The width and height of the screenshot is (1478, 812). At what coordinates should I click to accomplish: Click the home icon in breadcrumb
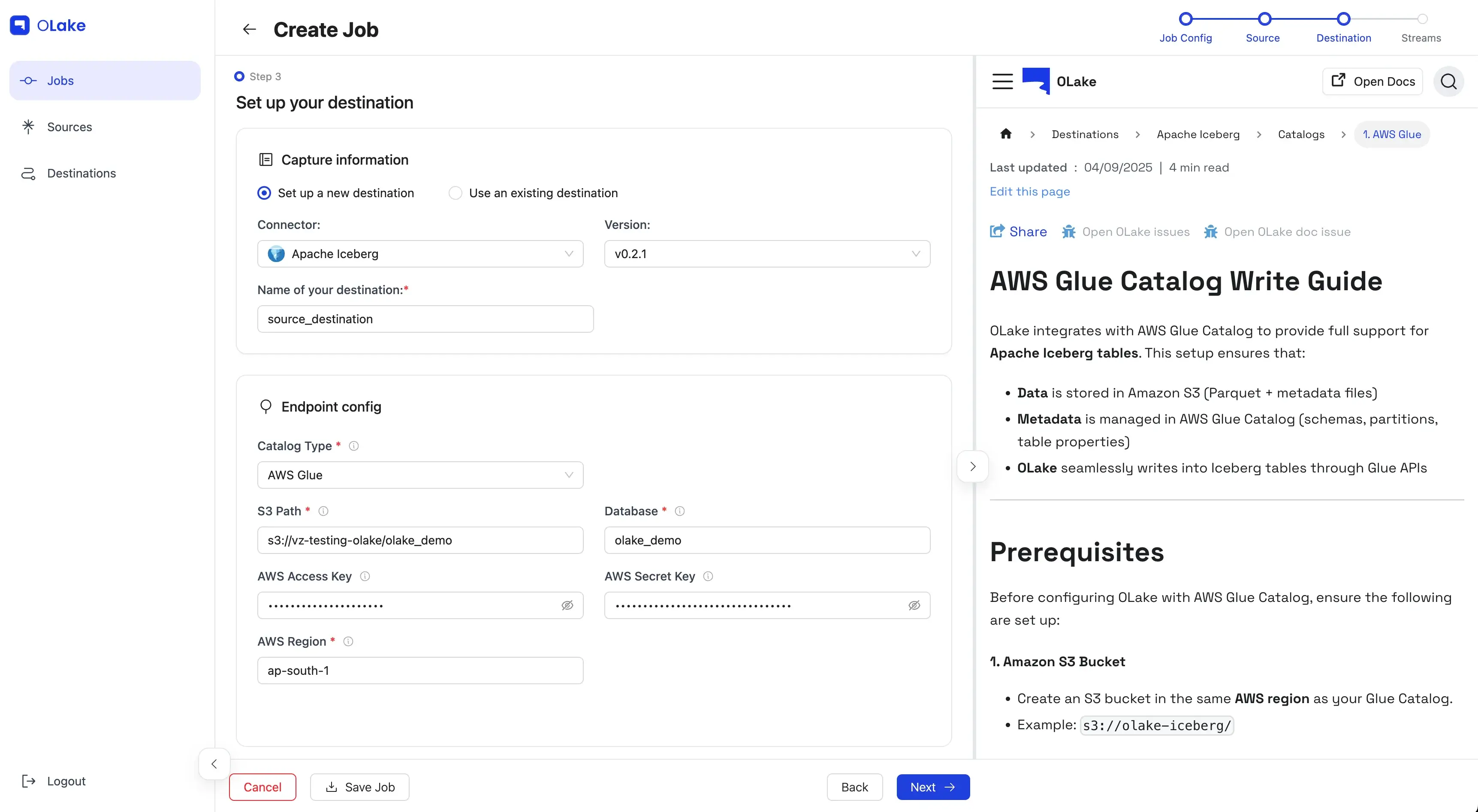coord(1006,134)
